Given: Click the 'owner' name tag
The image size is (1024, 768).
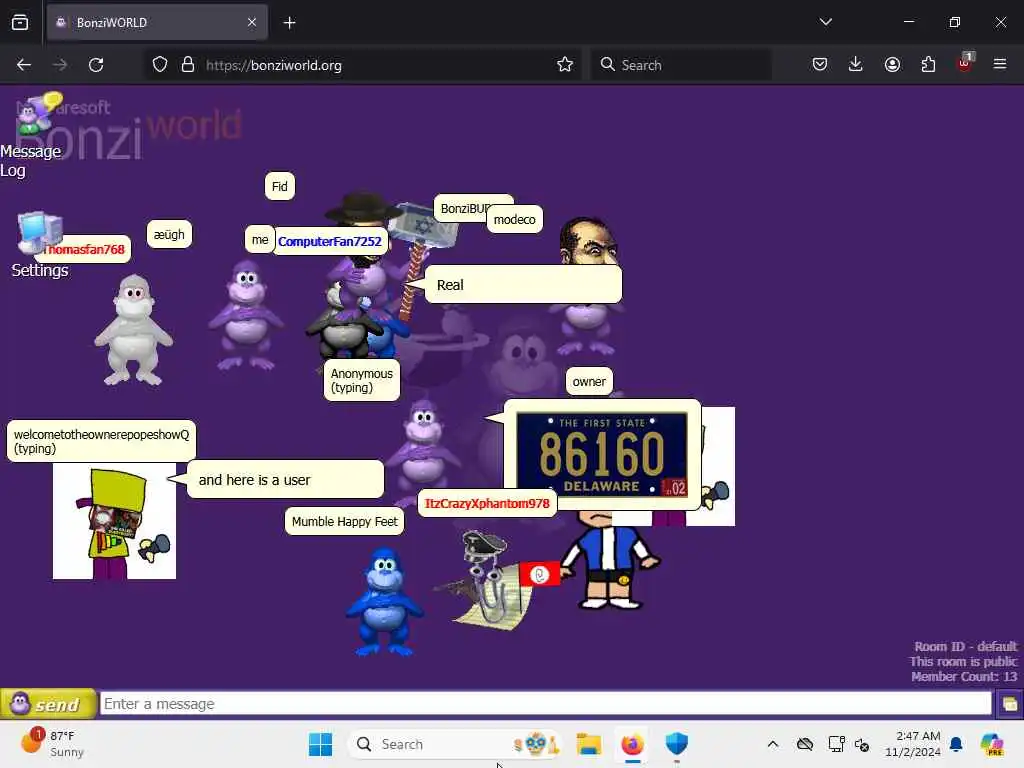Looking at the screenshot, I should pyautogui.click(x=589, y=381).
